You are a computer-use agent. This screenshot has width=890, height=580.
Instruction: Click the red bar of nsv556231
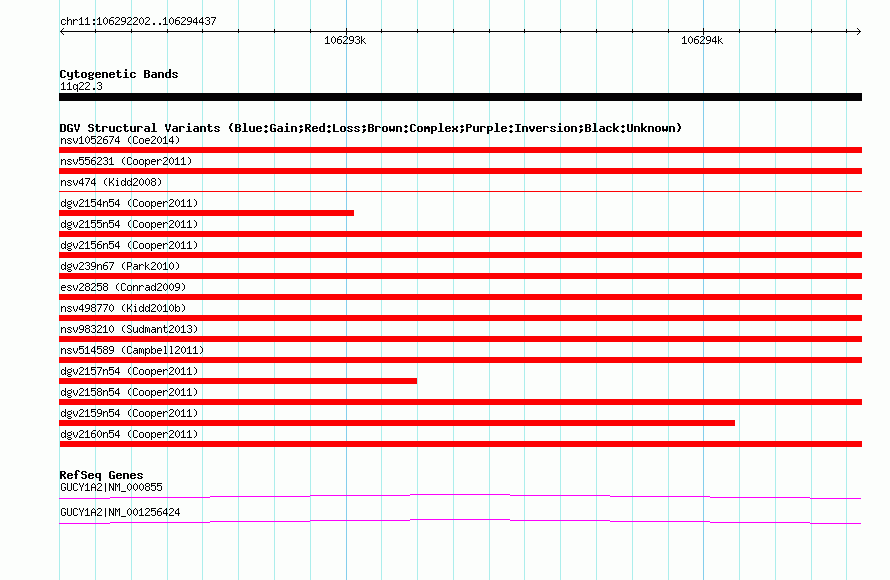click(460, 171)
